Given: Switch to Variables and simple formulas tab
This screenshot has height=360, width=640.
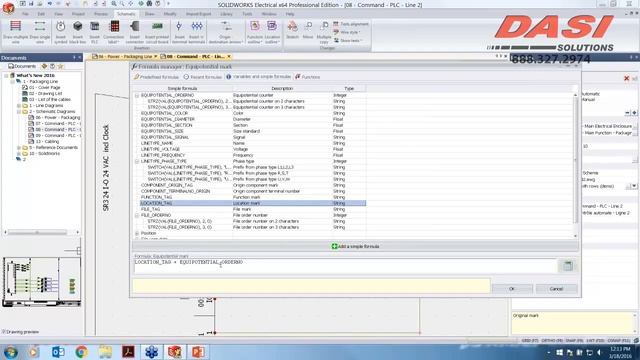Looking at the screenshot, I should pos(258,77).
